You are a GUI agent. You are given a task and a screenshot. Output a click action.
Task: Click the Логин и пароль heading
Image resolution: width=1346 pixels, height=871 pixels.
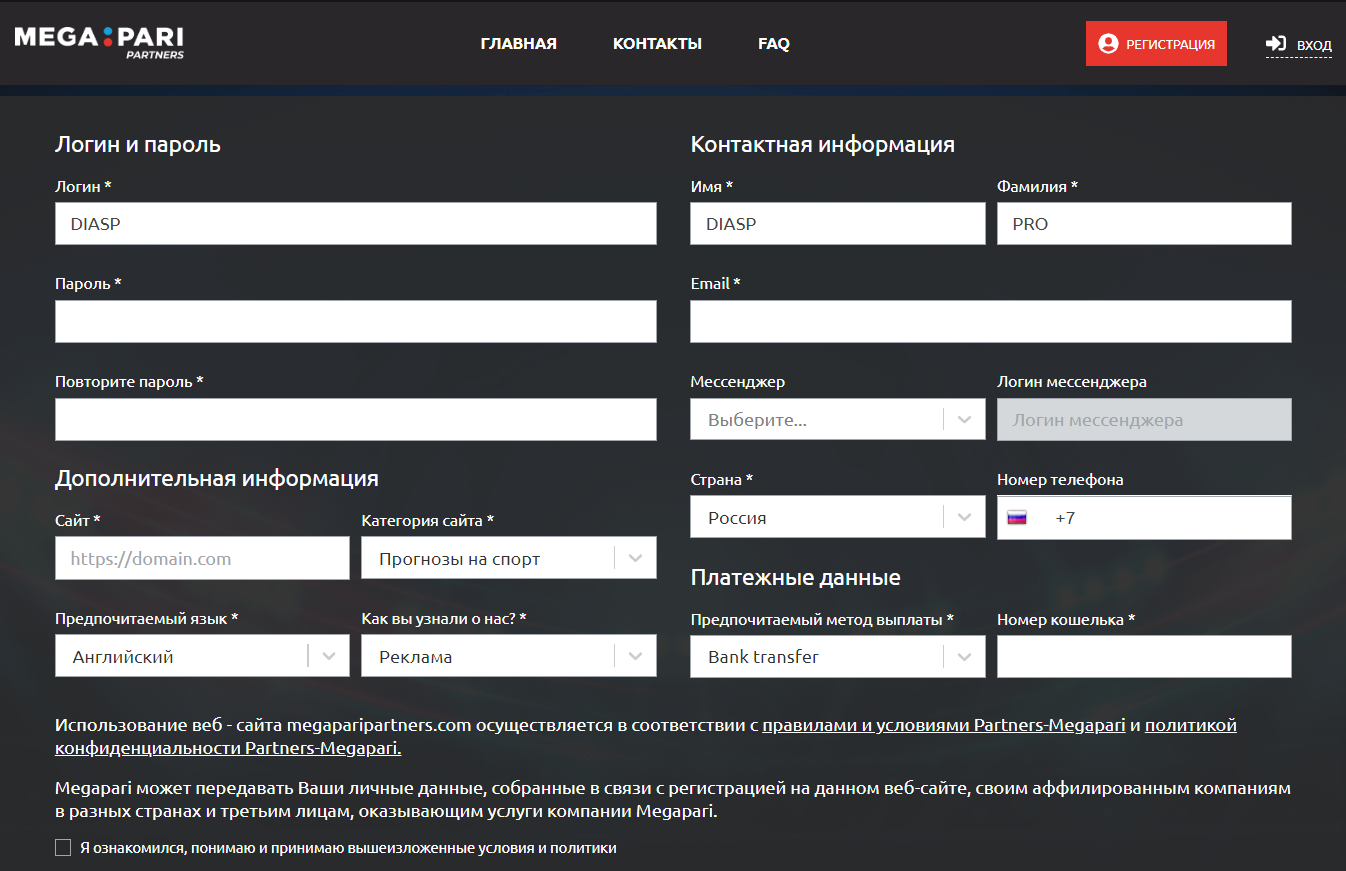(x=138, y=144)
